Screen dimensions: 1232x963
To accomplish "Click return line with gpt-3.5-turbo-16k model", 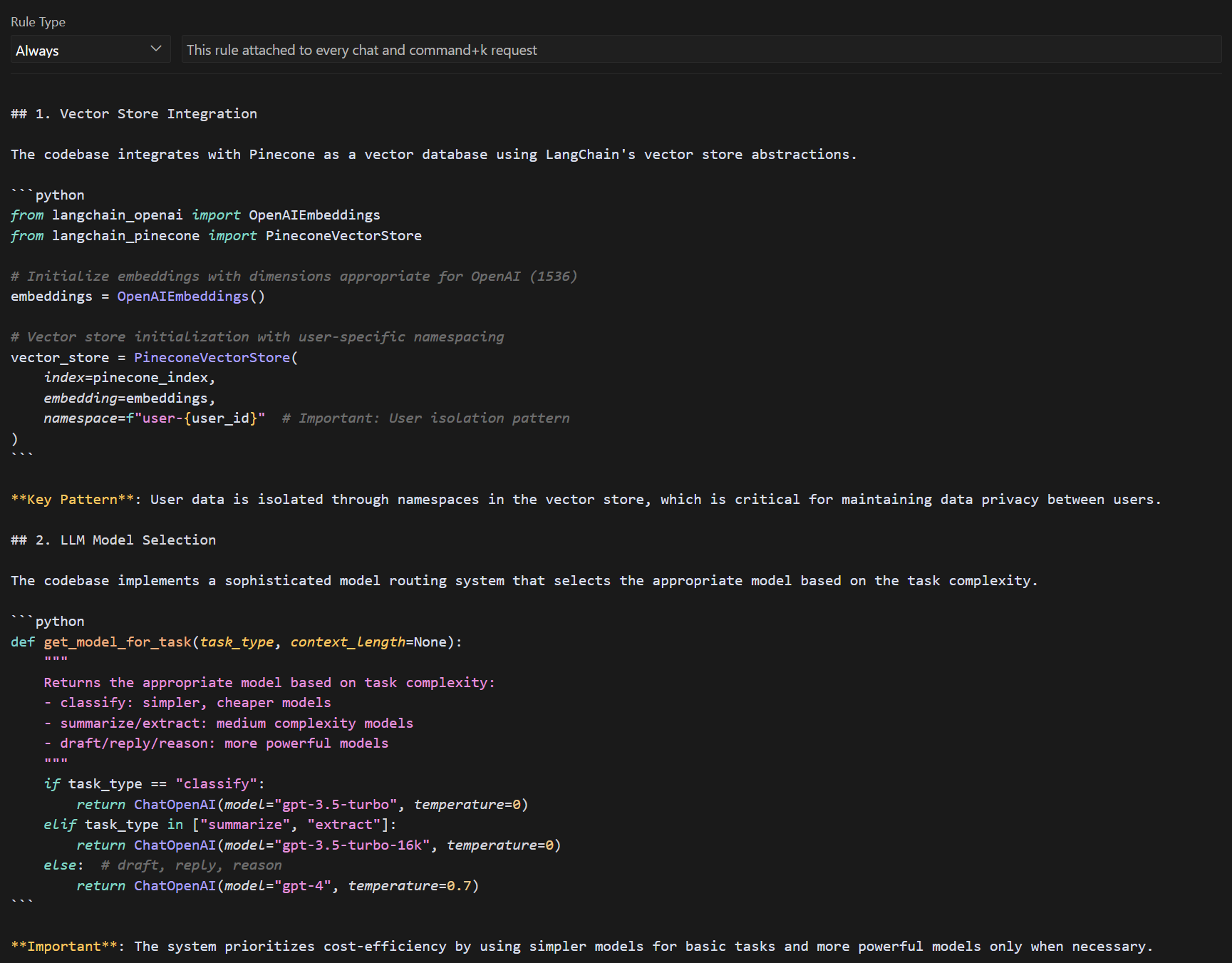I will (x=319, y=845).
